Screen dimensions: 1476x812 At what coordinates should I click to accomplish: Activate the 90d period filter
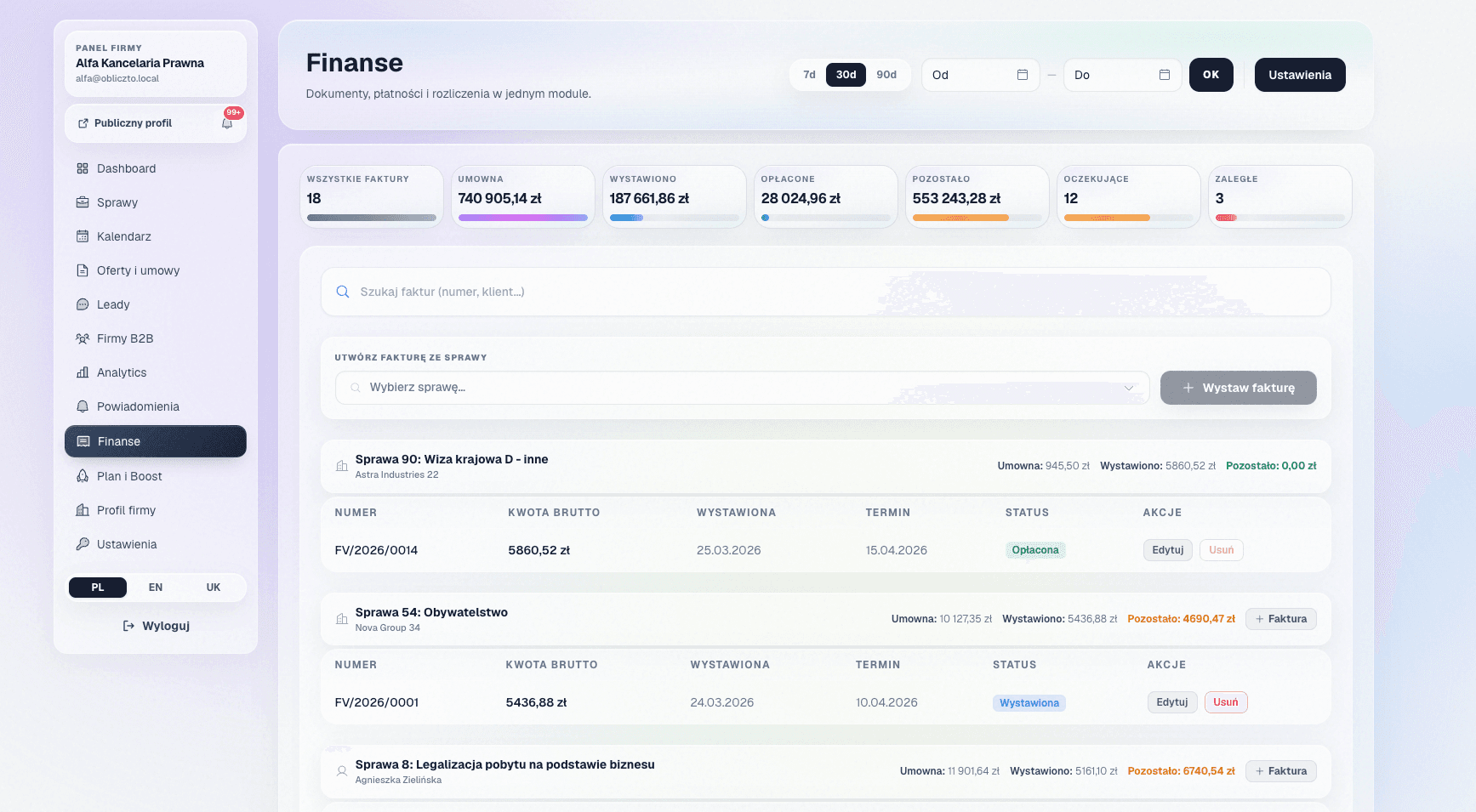tap(886, 75)
